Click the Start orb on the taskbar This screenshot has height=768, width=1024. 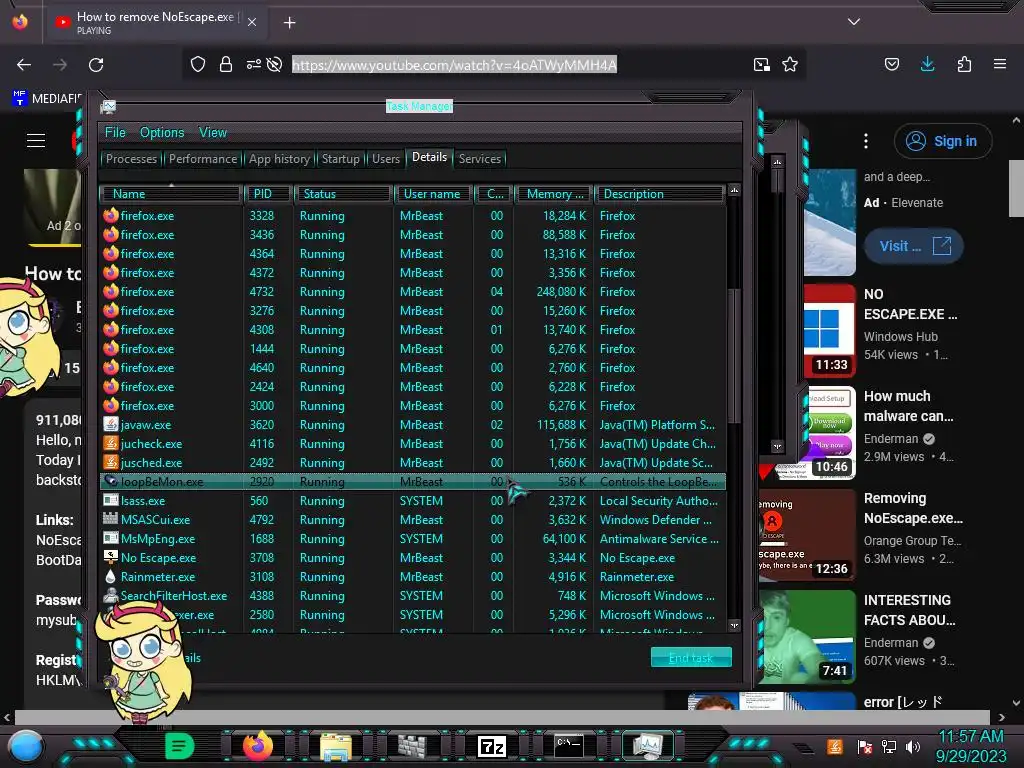pyautogui.click(x=26, y=746)
